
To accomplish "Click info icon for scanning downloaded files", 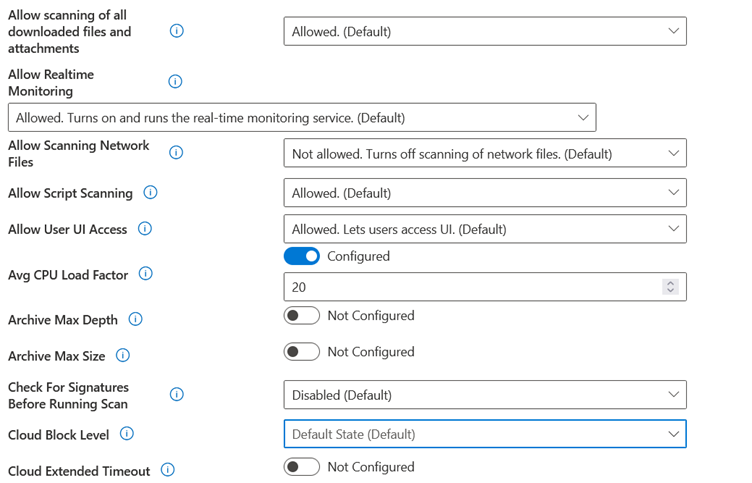I will coord(176,31).
